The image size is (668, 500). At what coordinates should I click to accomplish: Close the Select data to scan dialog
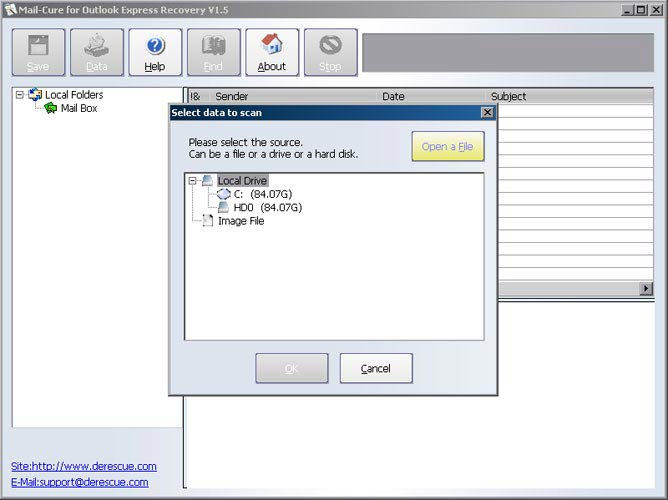click(x=487, y=112)
